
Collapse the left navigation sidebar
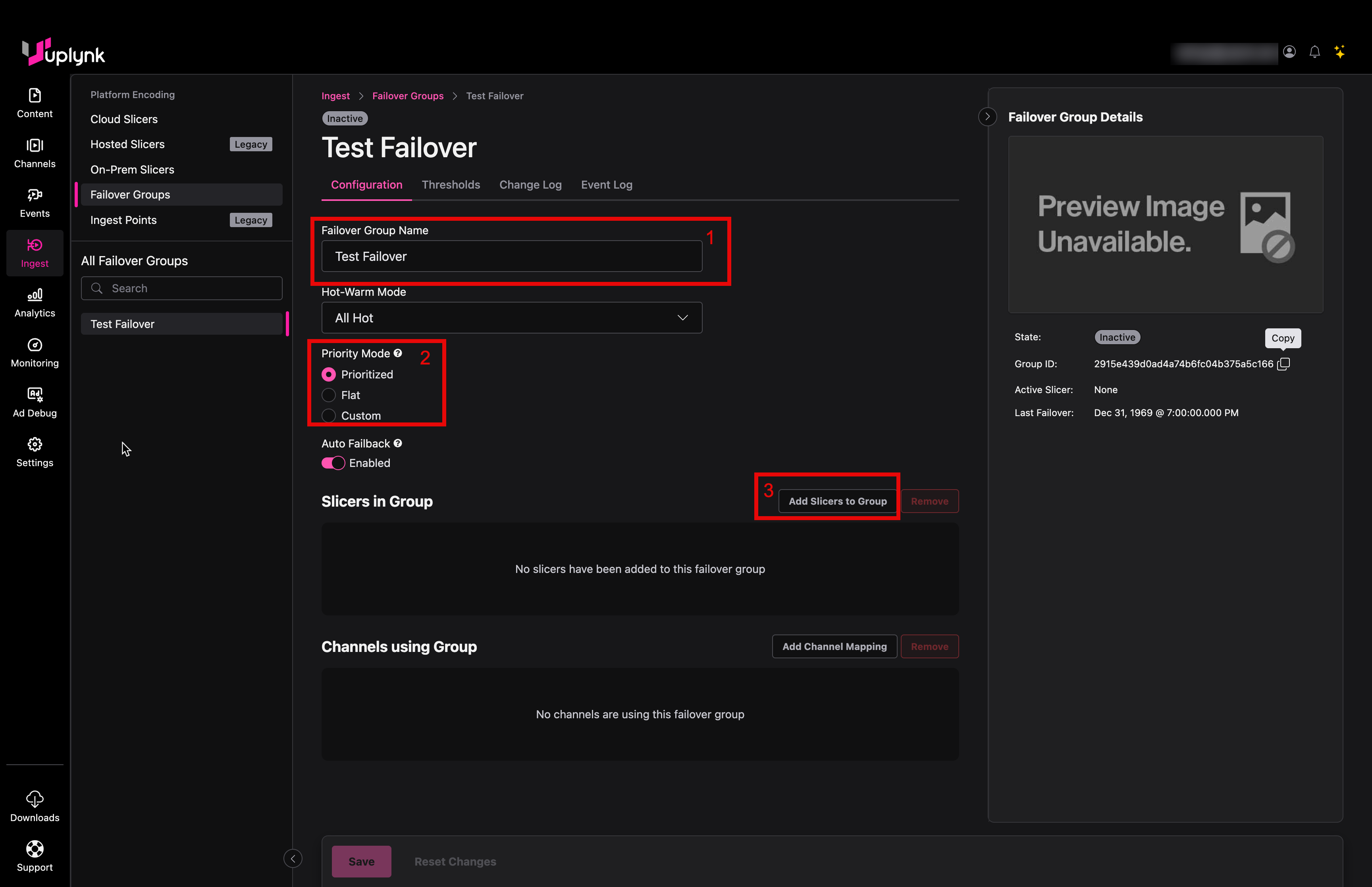293,858
